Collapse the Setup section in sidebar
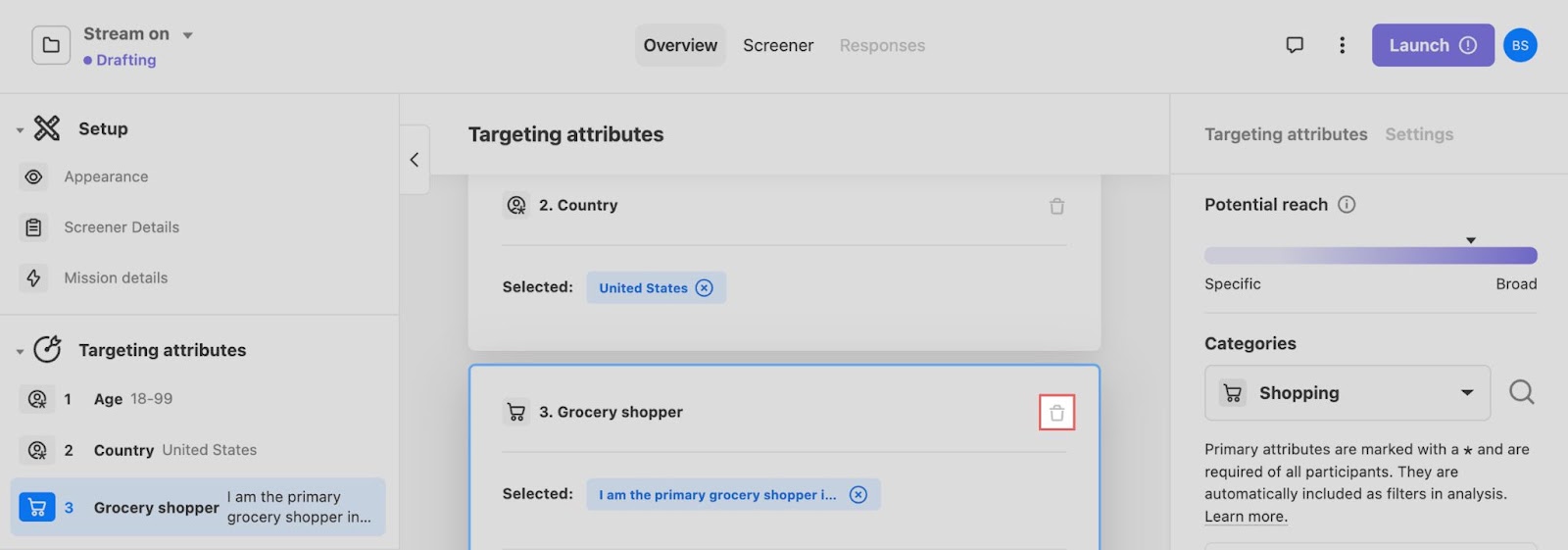Image resolution: width=1568 pixels, height=550 pixels. pos(20,129)
